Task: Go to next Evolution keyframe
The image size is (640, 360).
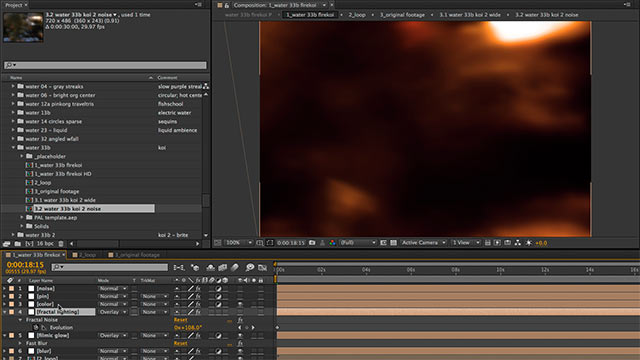Action: tap(253, 327)
